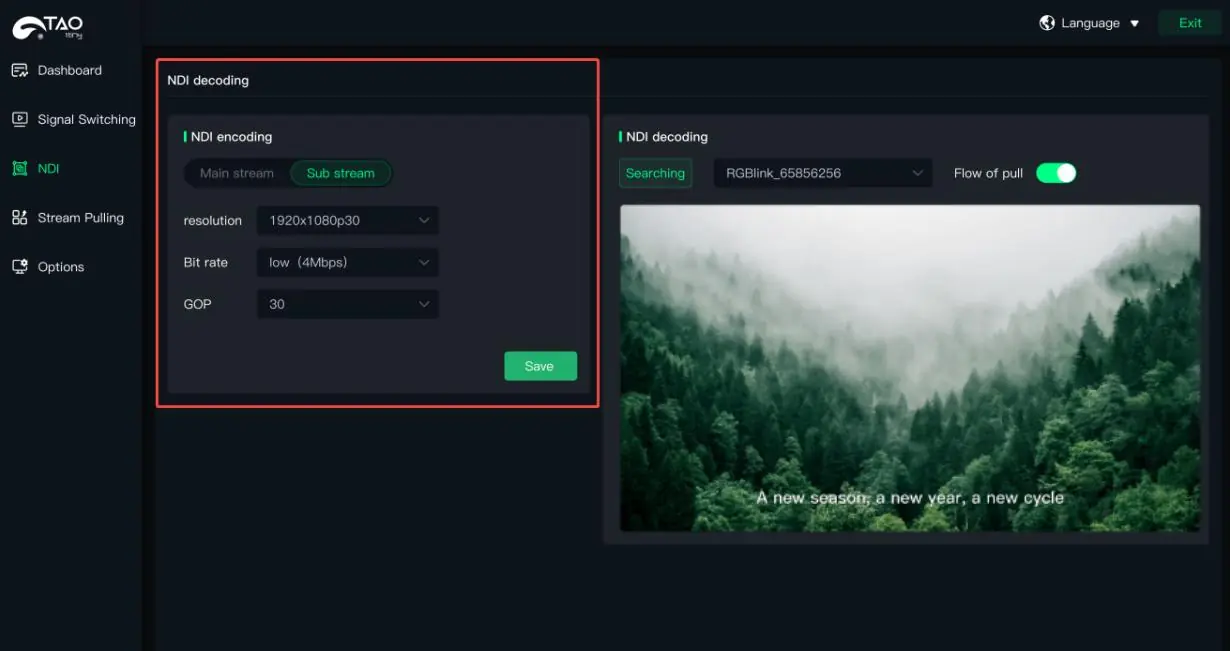Click the Dashboard sidebar icon
The width and height of the screenshot is (1230, 651).
pyautogui.click(x=20, y=70)
